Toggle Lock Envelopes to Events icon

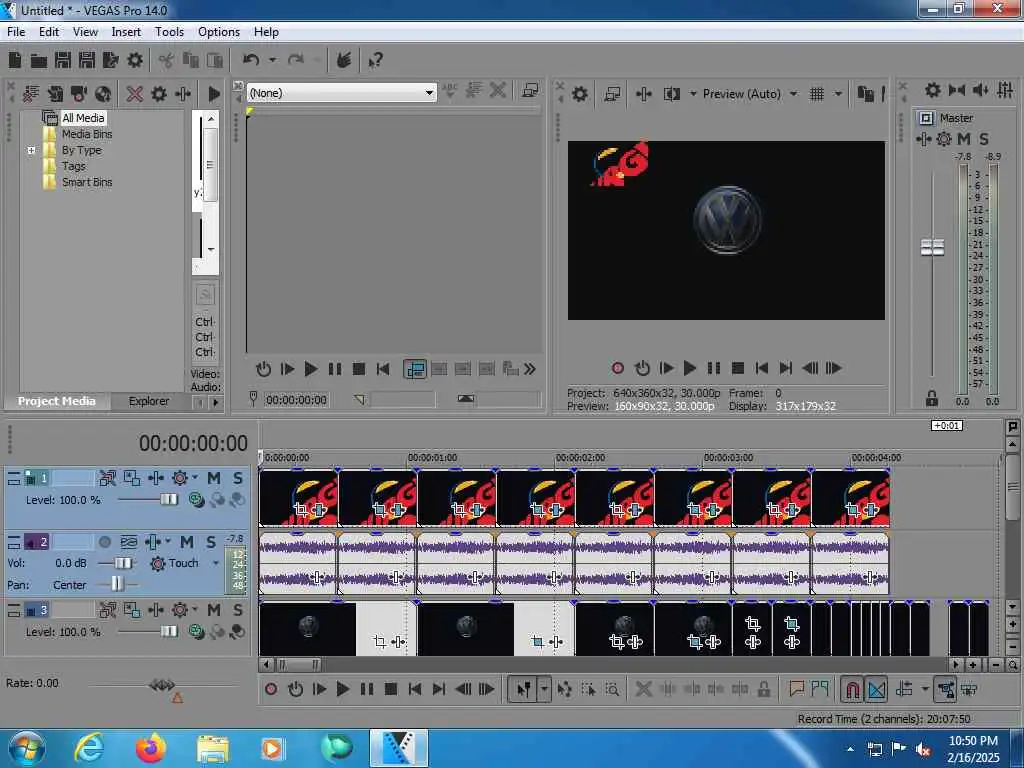tap(946, 689)
